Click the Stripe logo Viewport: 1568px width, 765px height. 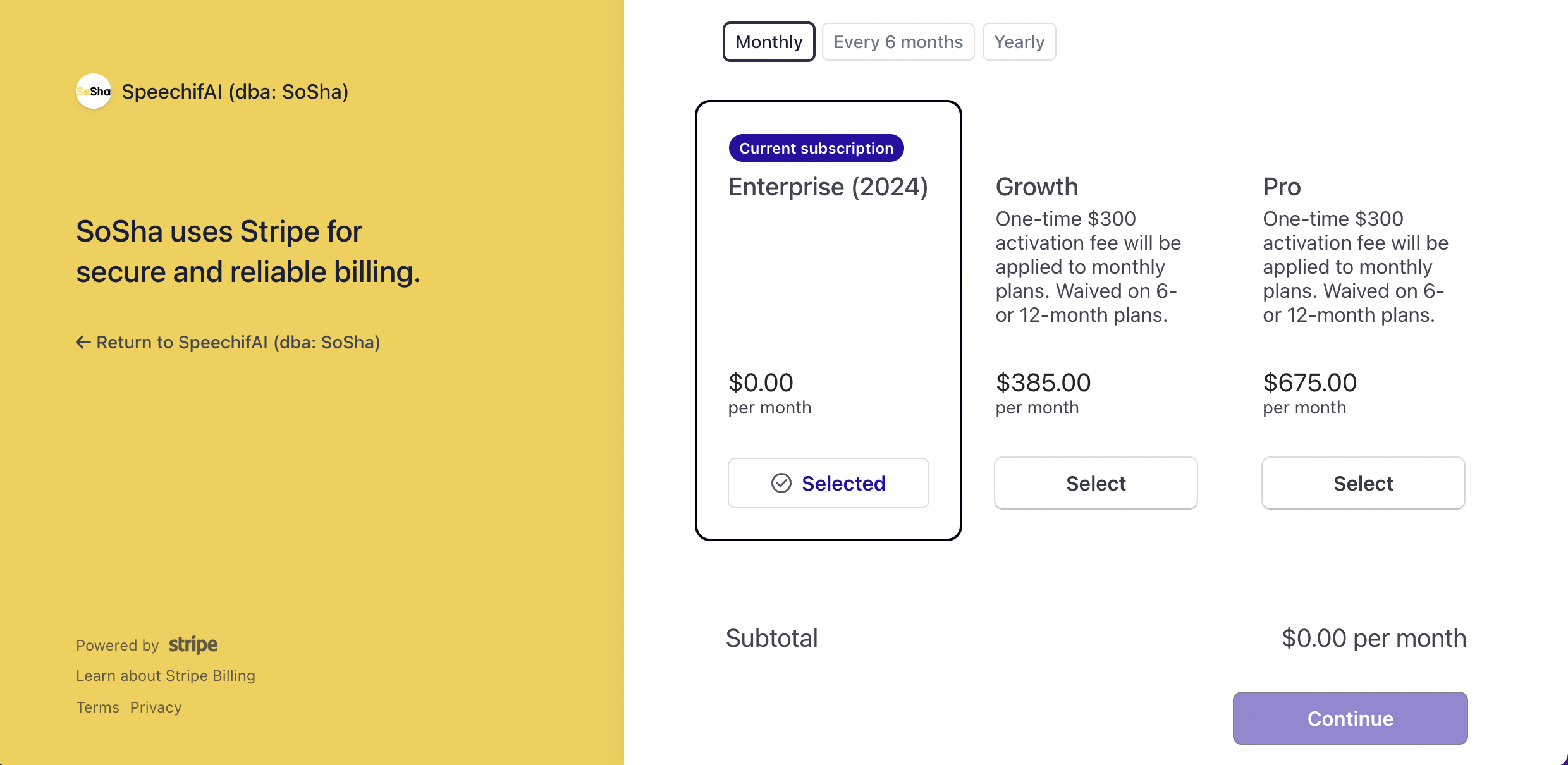(193, 644)
